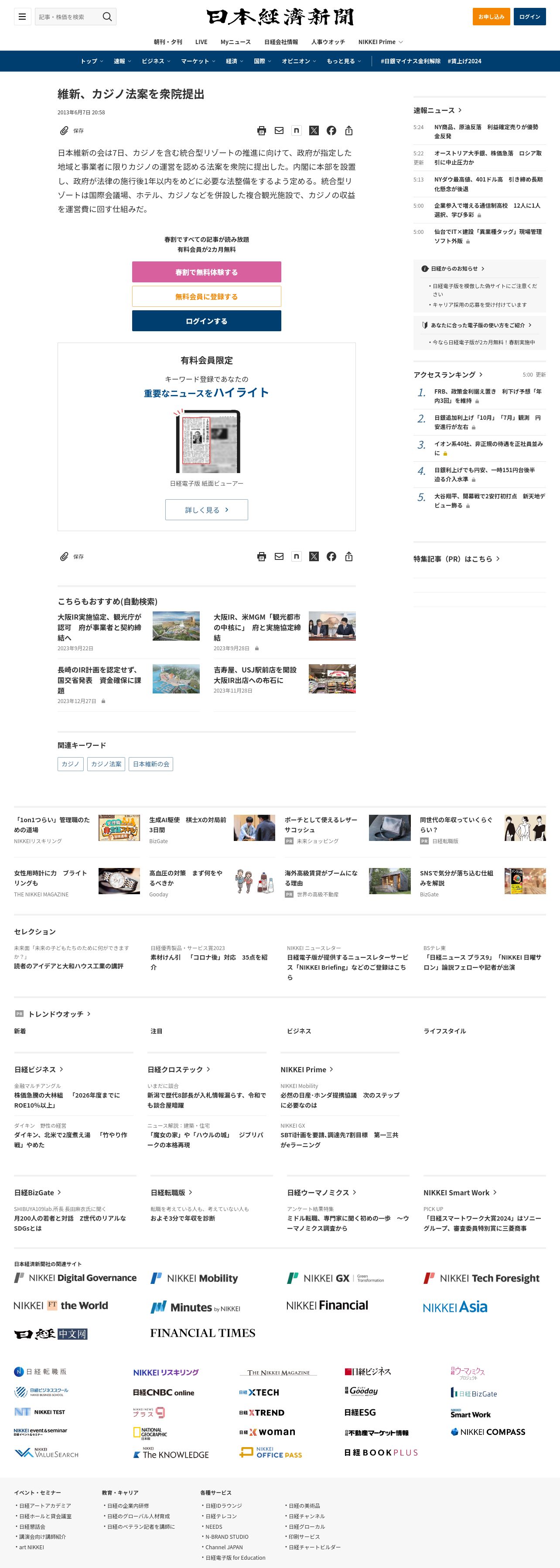Screen dimensions: 560x1568
Task: Open the LIVE menu item
Action: [201, 42]
